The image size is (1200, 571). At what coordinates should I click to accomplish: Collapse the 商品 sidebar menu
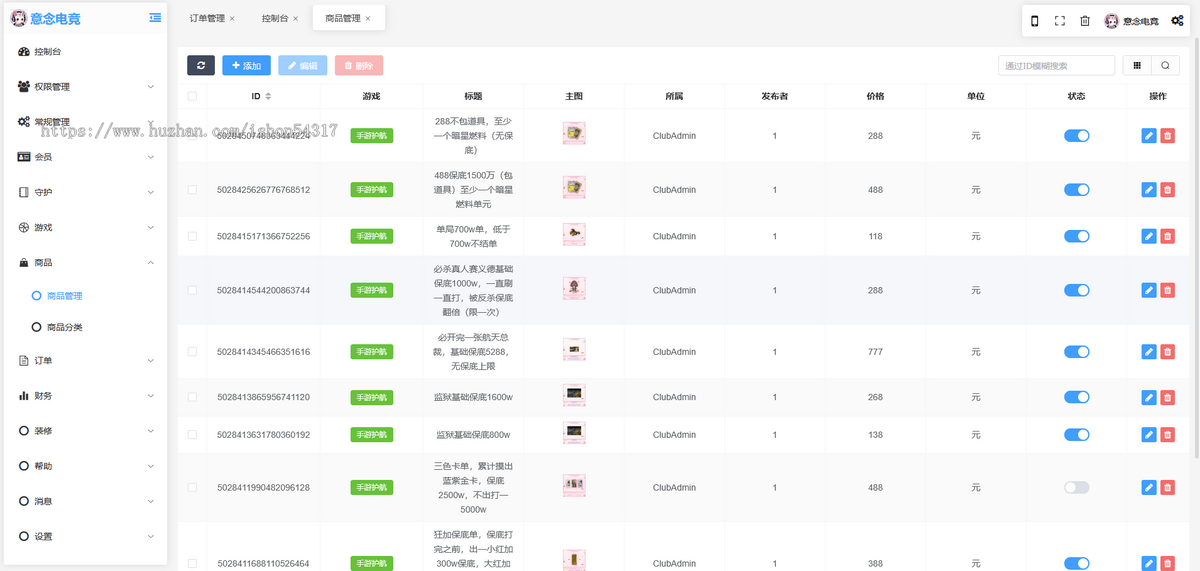coord(86,262)
